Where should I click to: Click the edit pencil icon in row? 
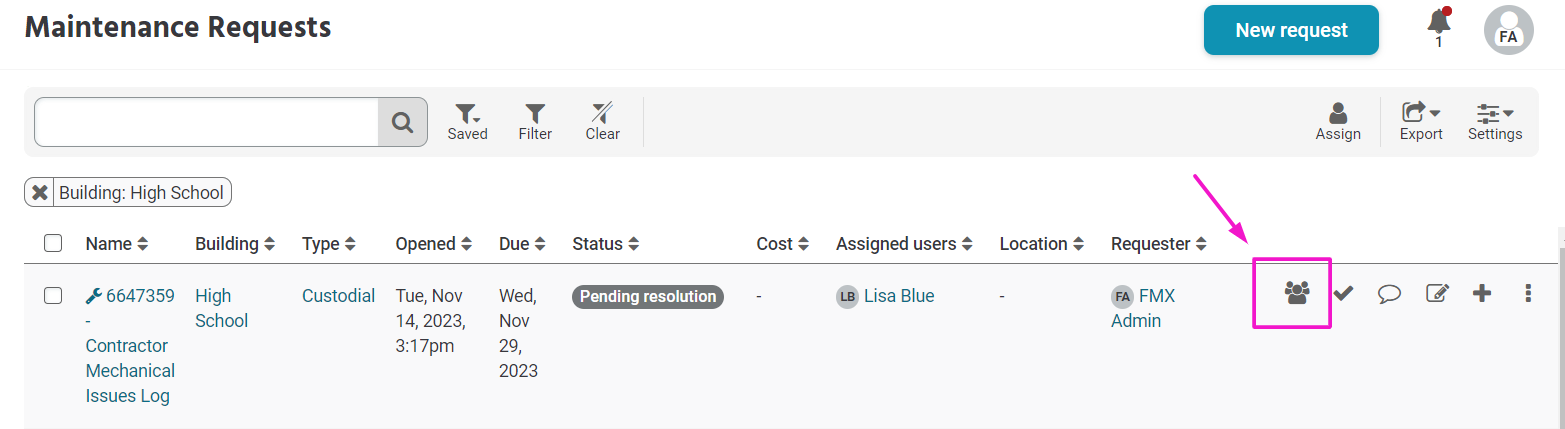tap(1437, 293)
